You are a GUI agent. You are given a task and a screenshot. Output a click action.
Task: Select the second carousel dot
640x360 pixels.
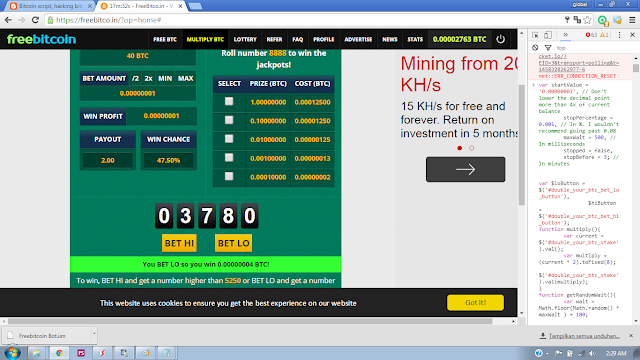coord(471,148)
